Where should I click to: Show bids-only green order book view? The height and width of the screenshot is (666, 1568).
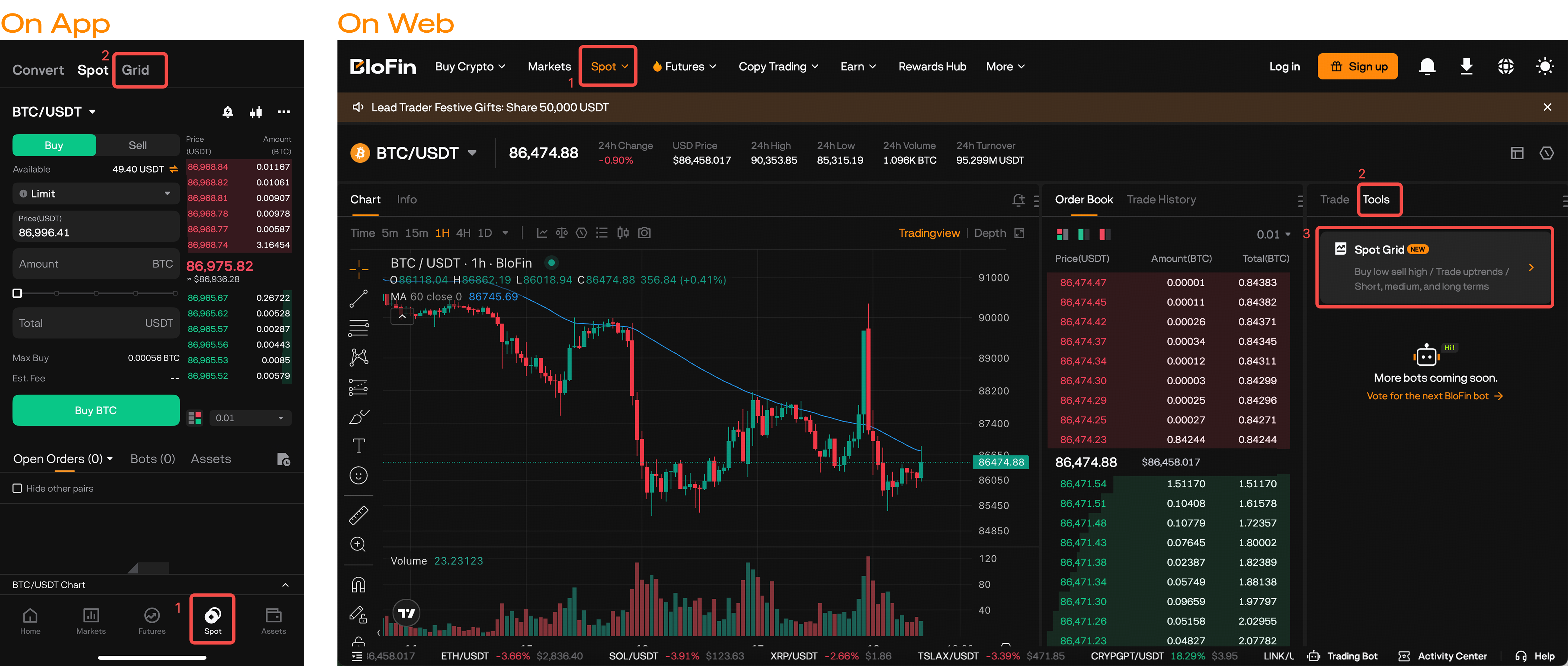pyautogui.click(x=1083, y=234)
